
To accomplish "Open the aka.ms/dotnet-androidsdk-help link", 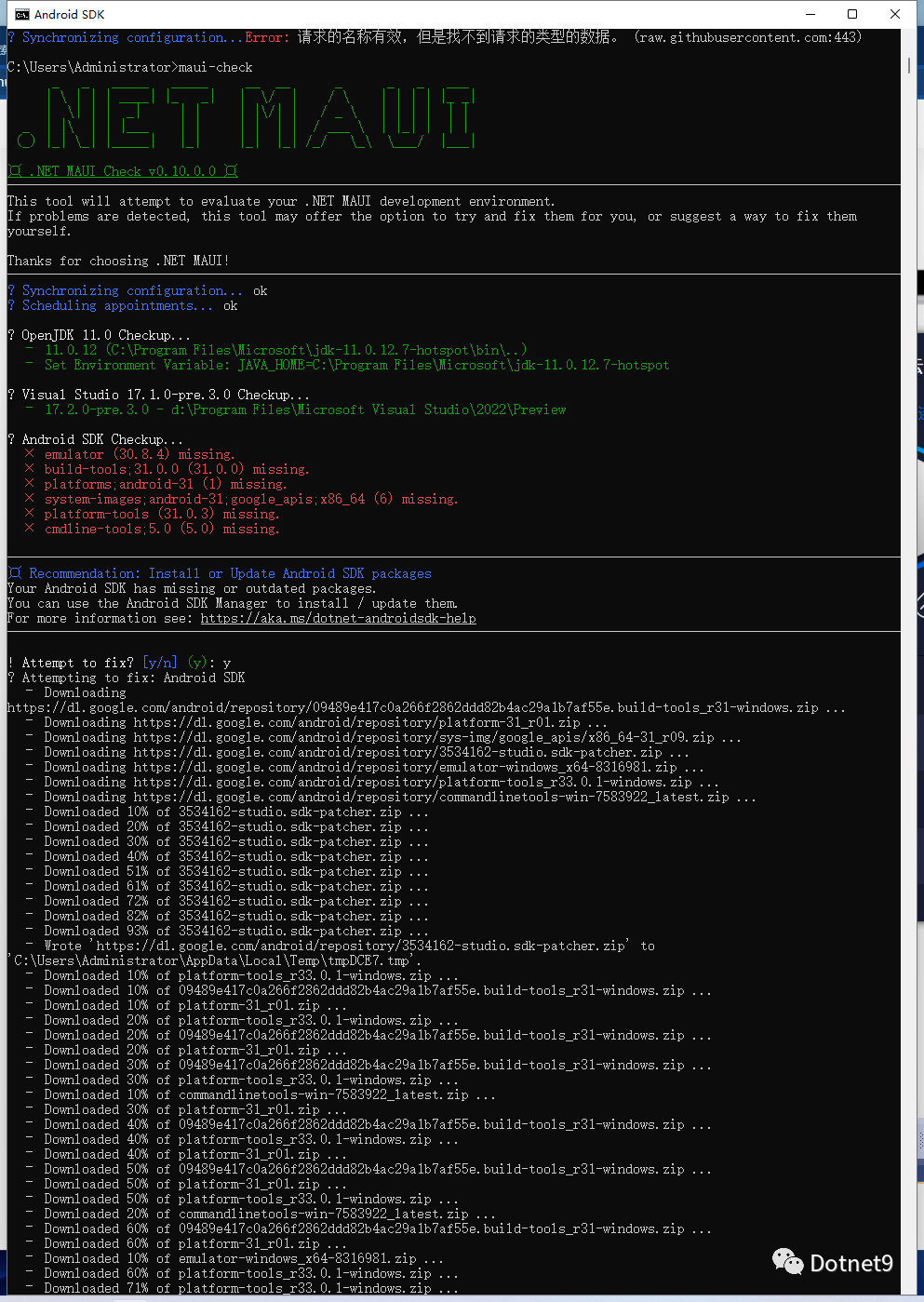I will [x=338, y=618].
